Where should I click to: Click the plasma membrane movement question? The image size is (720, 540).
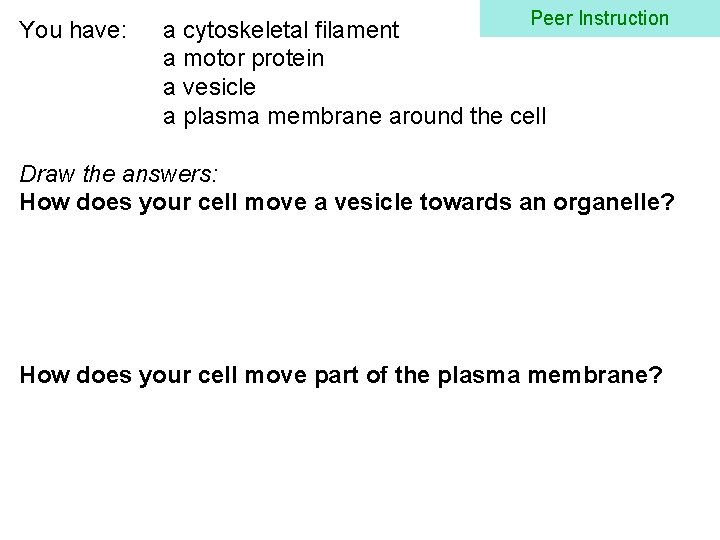(x=341, y=376)
